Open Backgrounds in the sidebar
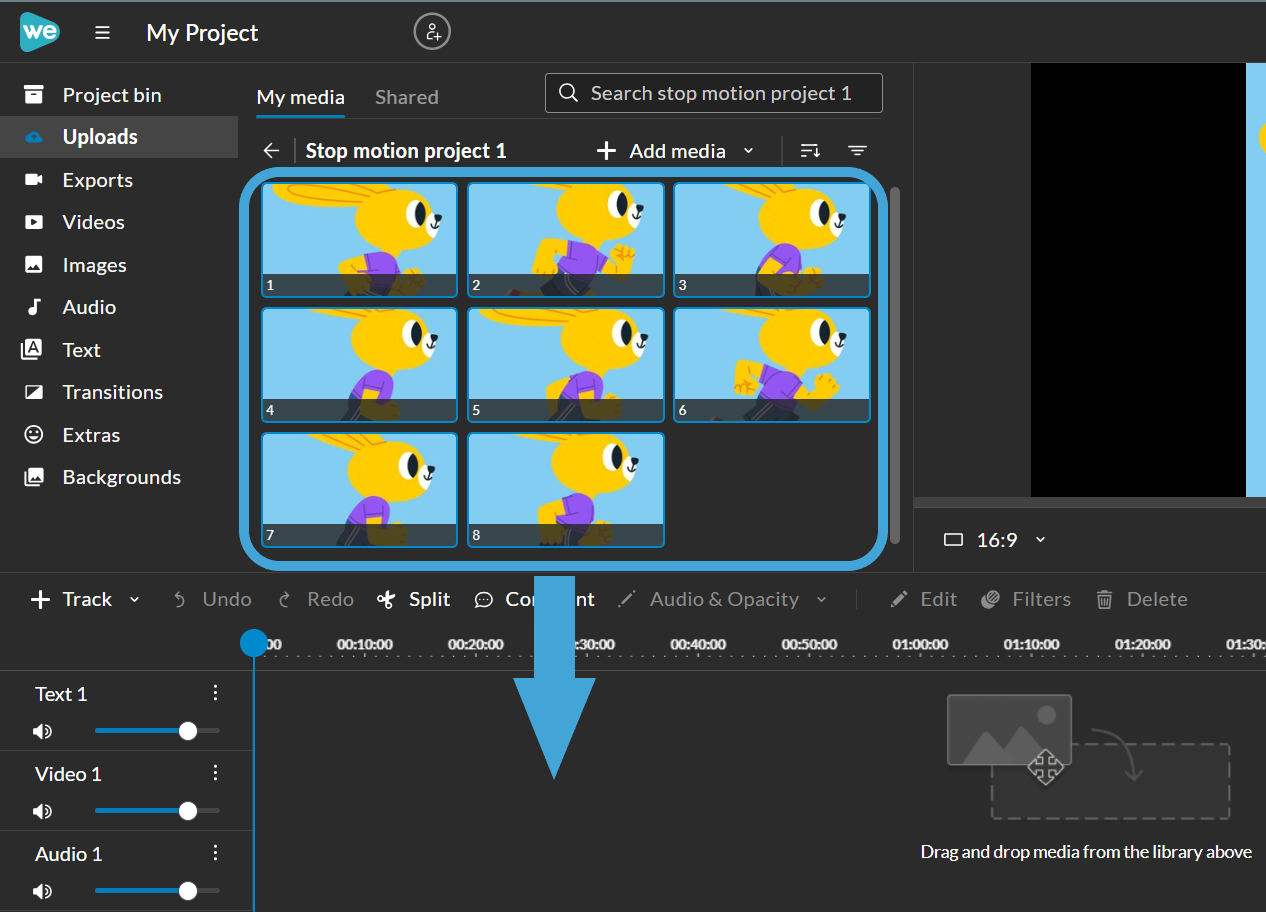The width and height of the screenshot is (1266, 912). (x=121, y=477)
